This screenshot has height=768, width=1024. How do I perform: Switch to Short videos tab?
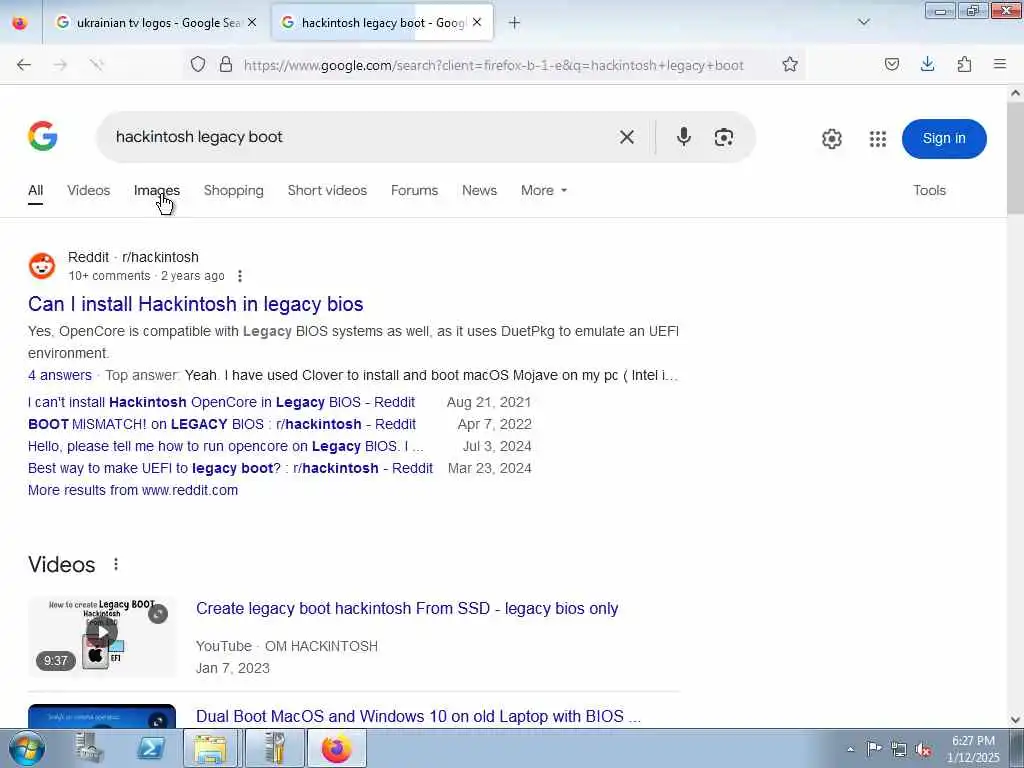pyautogui.click(x=327, y=191)
